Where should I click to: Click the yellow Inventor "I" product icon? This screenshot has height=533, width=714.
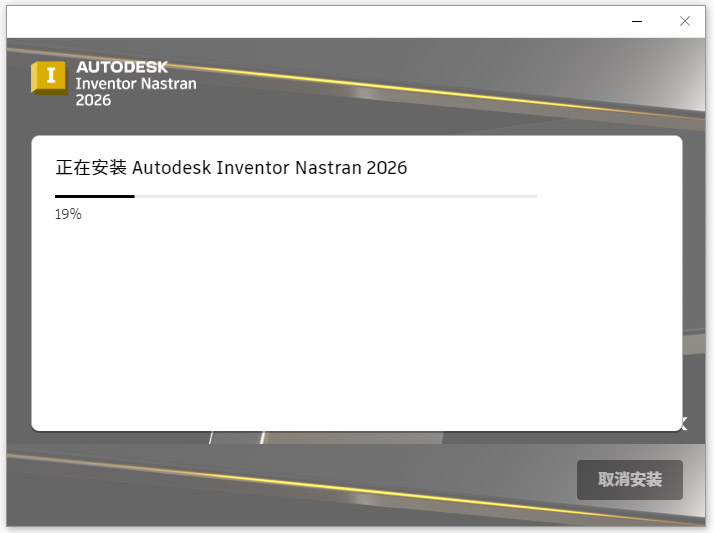coord(48,78)
